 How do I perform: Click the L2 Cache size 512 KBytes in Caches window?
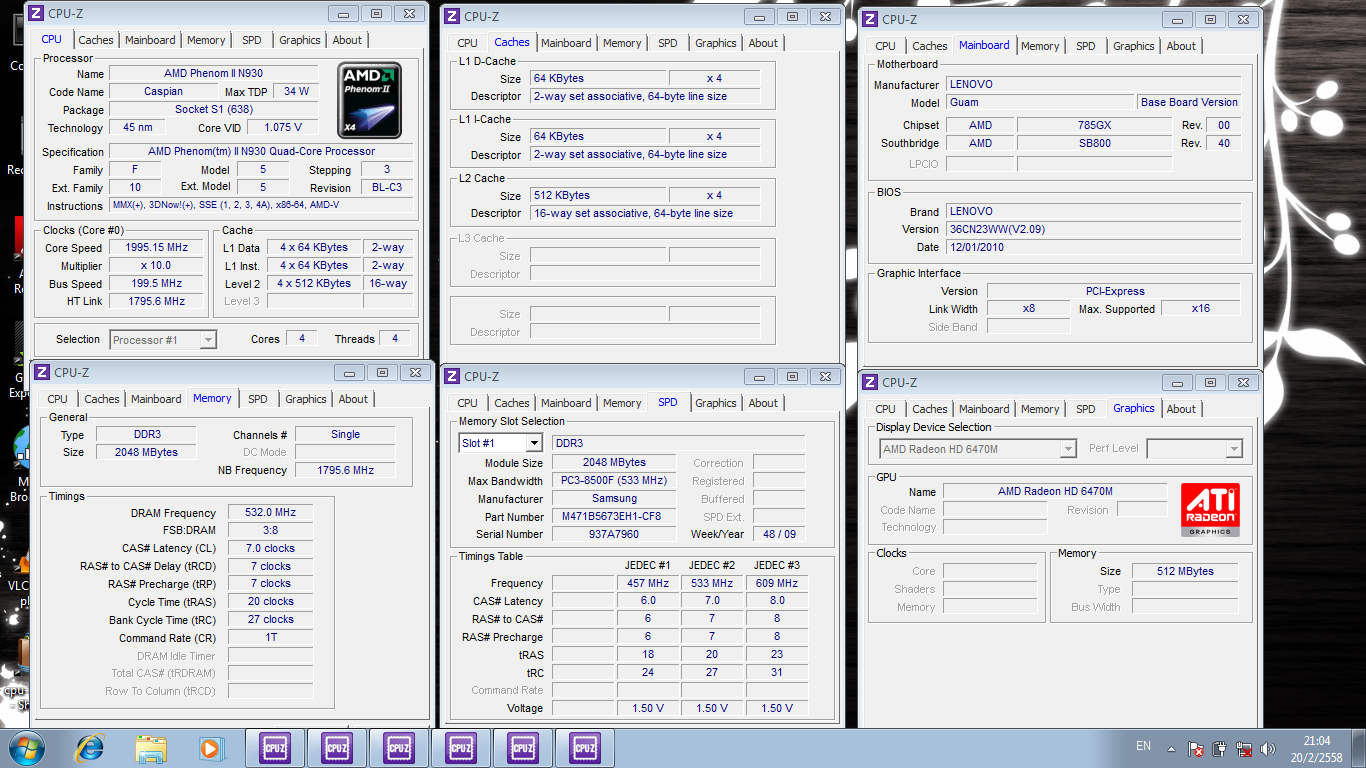598,196
